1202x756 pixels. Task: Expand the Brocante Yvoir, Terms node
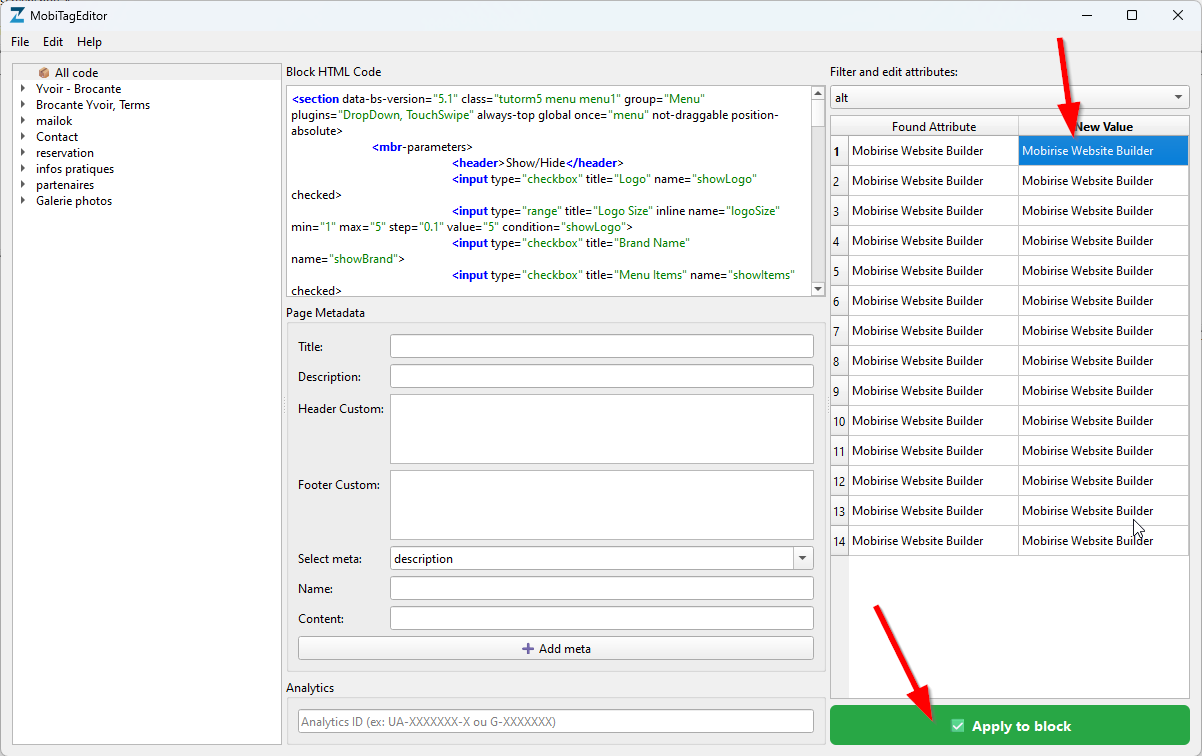tap(23, 105)
